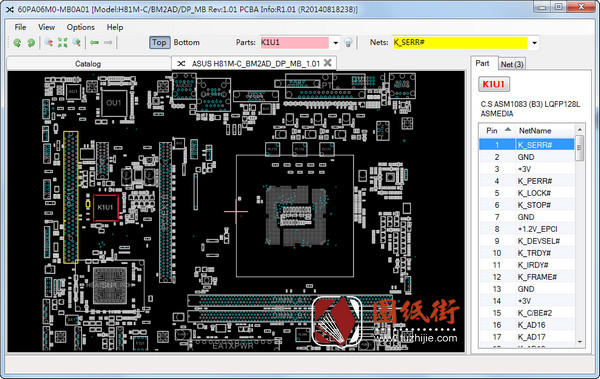Click the EATXPWR connector label
The height and width of the screenshot is (379, 600).
tap(233, 346)
